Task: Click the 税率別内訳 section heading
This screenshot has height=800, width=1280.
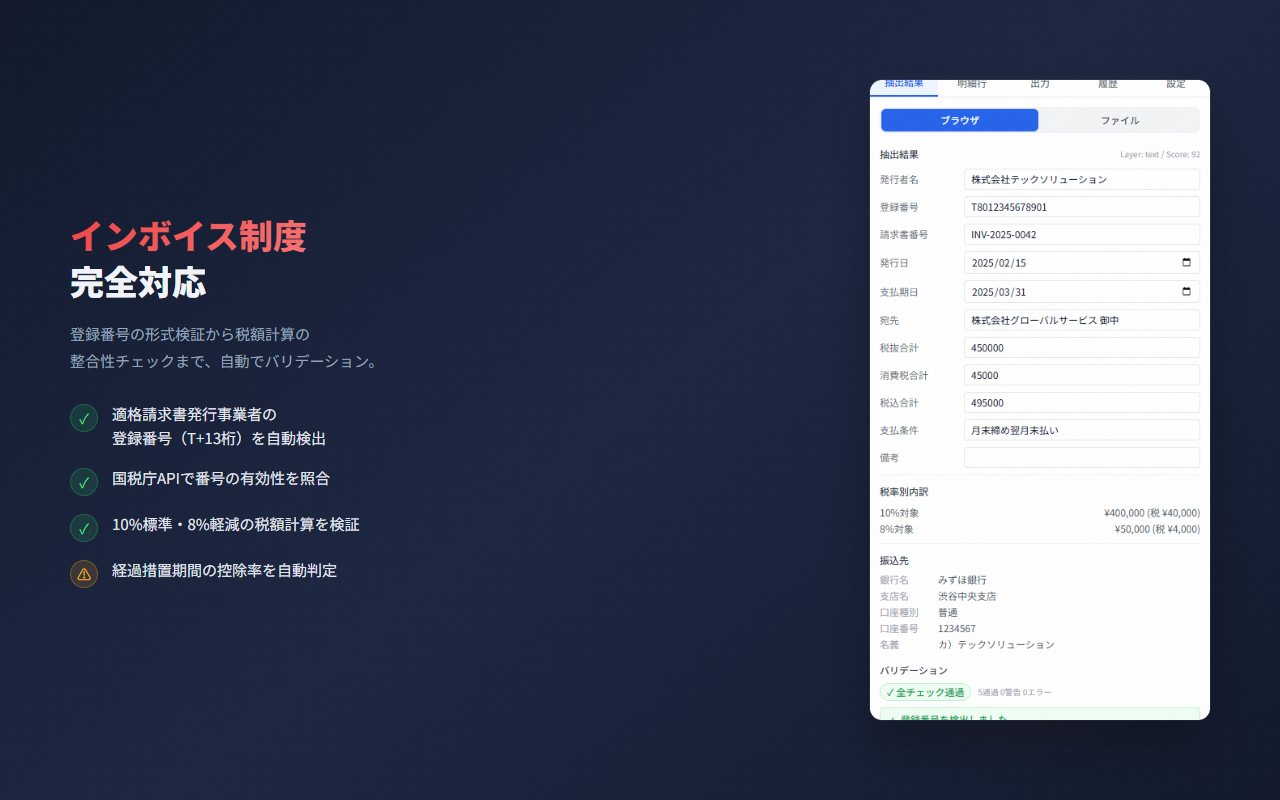Action: tap(904, 492)
